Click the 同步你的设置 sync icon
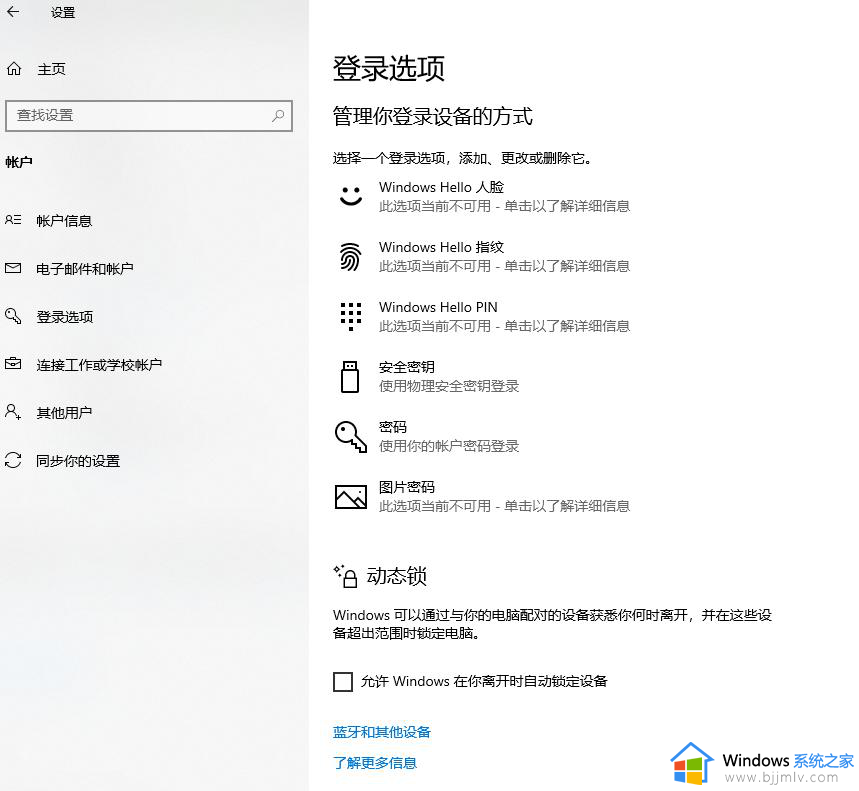This screenshot has height=791, width=859. (13, 460)
